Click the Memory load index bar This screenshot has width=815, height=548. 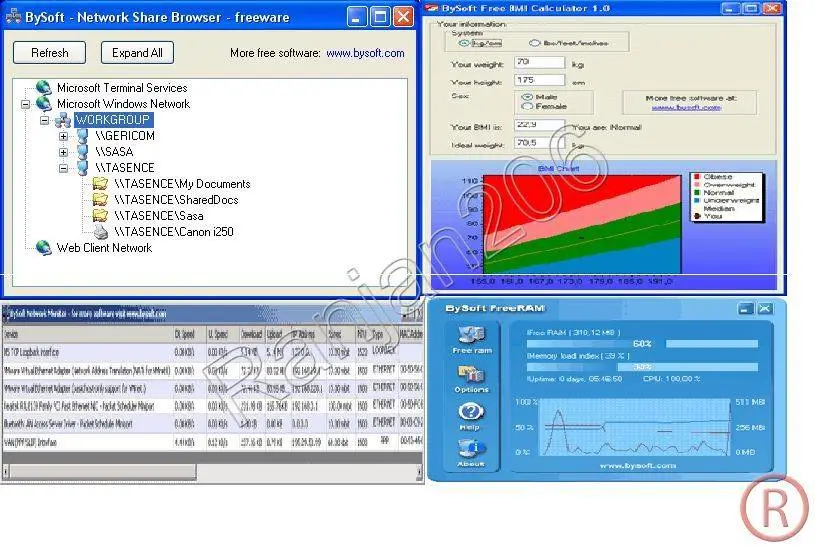642,367
